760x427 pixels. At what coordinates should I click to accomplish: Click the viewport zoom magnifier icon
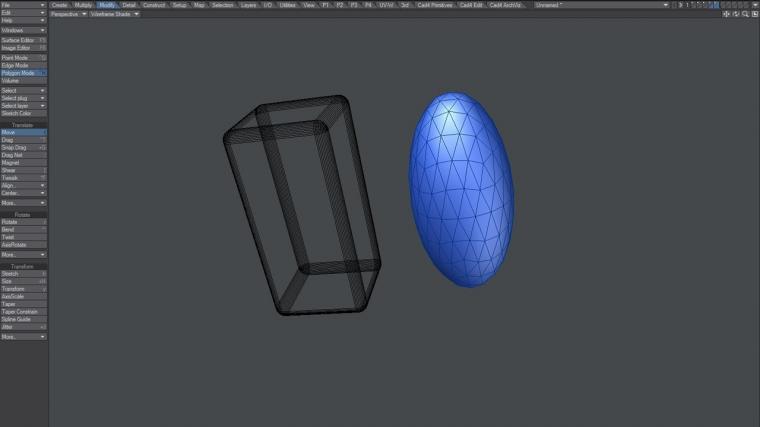coord(745,14)
